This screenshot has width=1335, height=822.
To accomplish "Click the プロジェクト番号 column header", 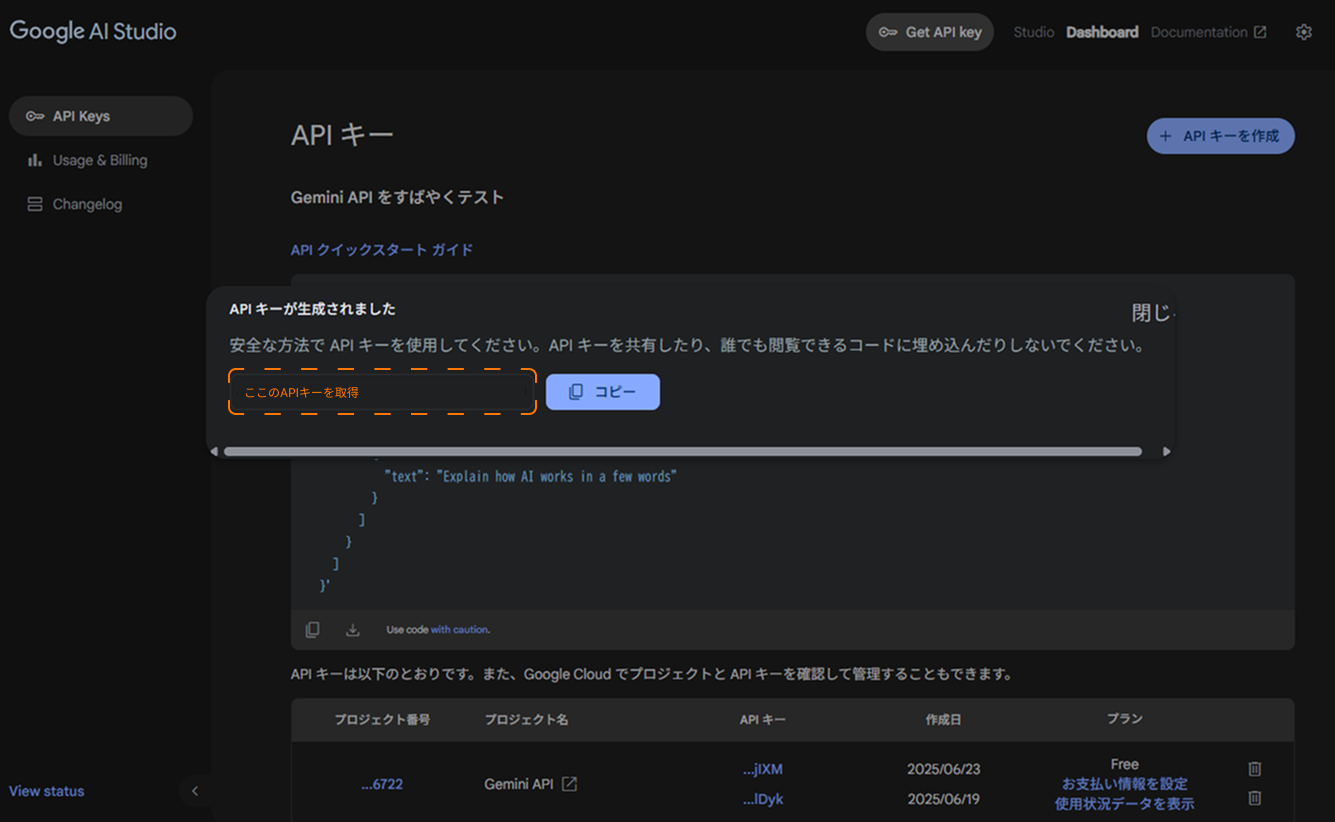I will click(382, 720).
